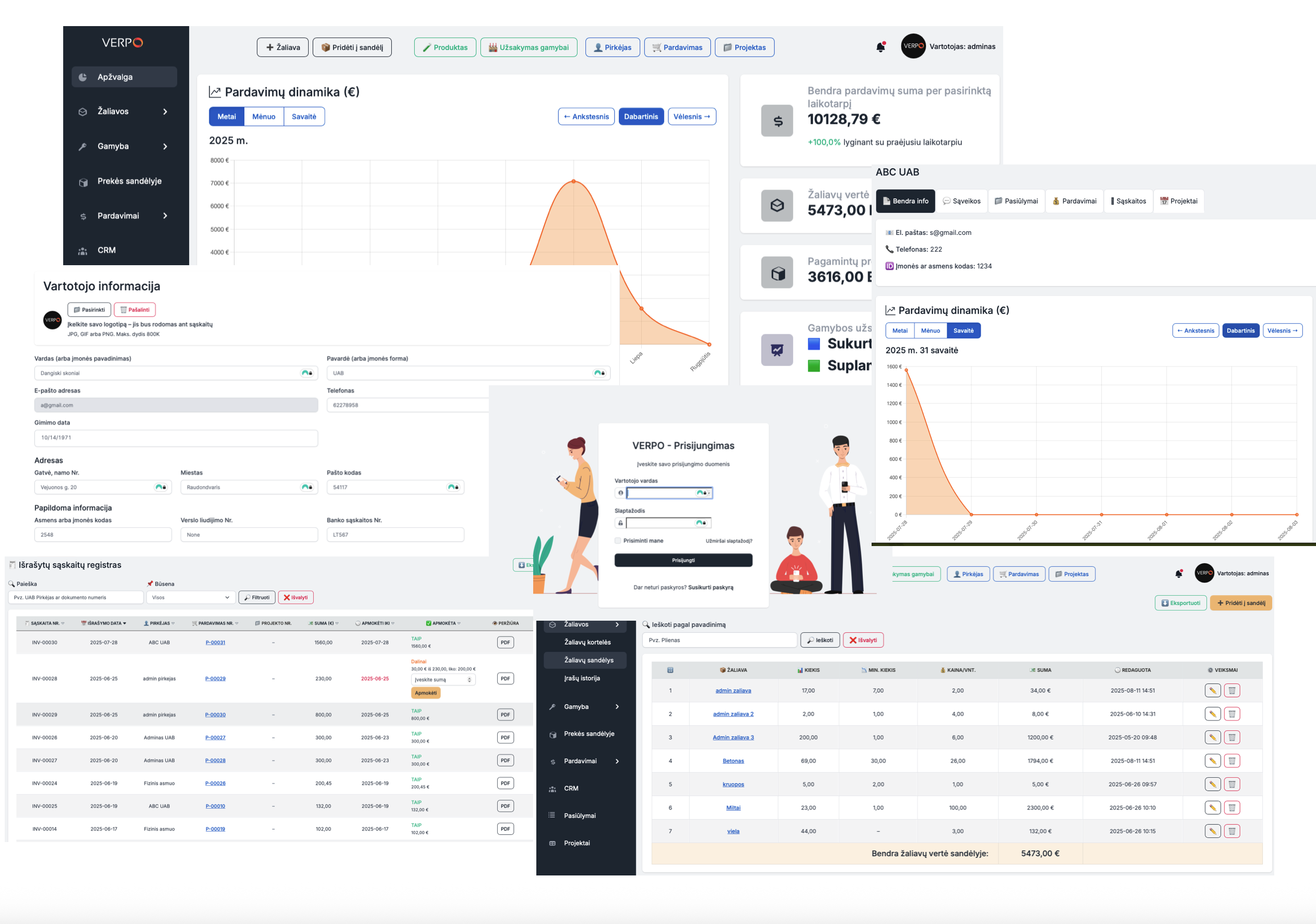
Task: Click the Prisijungti login button
Action: click(x=683, y=560)
